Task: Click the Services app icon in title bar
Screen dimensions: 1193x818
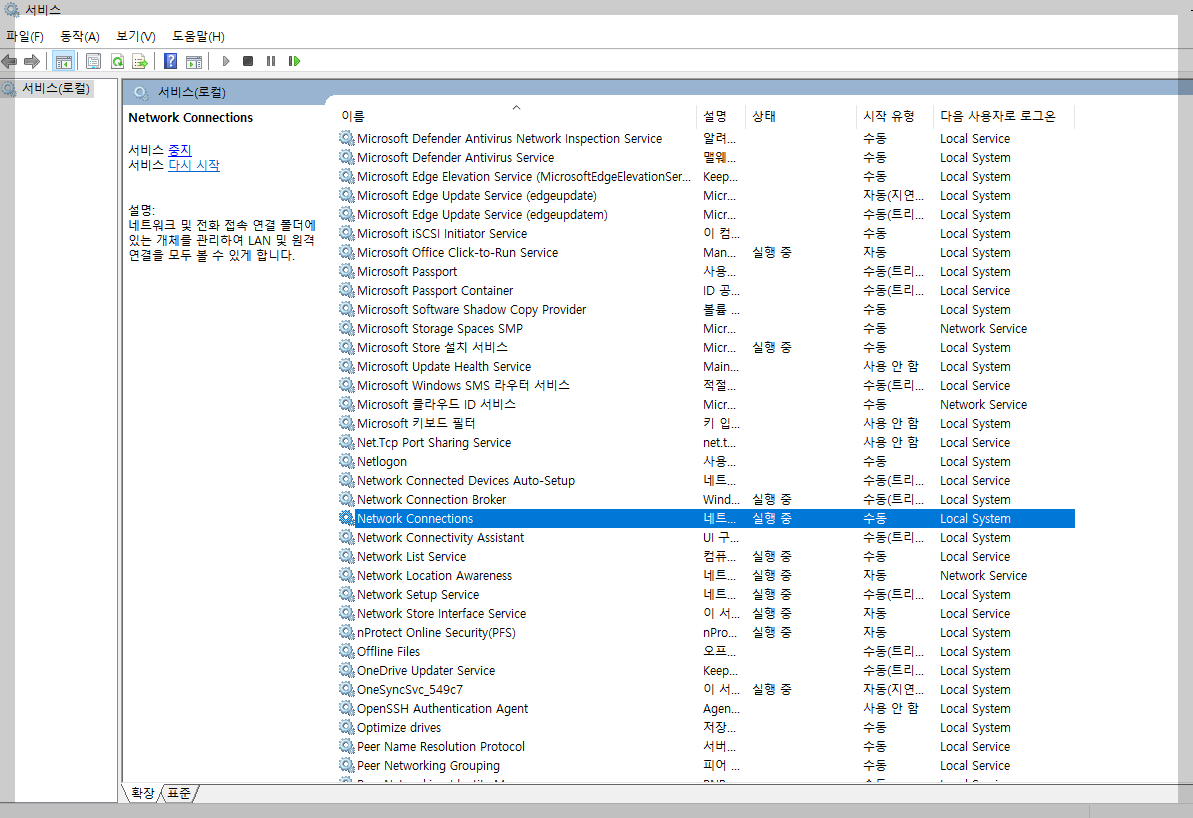Action: point(11,10)
